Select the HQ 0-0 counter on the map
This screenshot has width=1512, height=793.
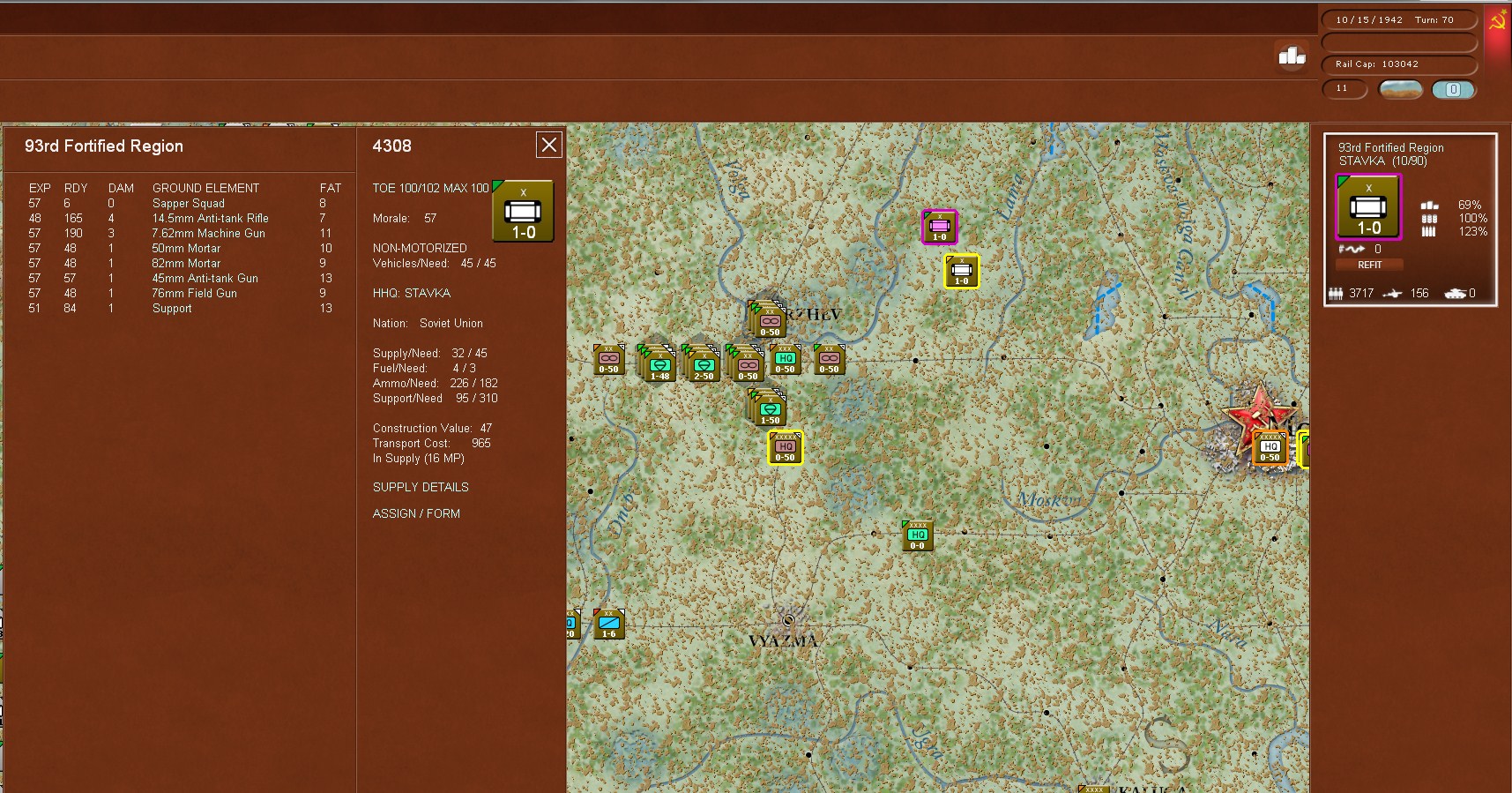[917, 535]
